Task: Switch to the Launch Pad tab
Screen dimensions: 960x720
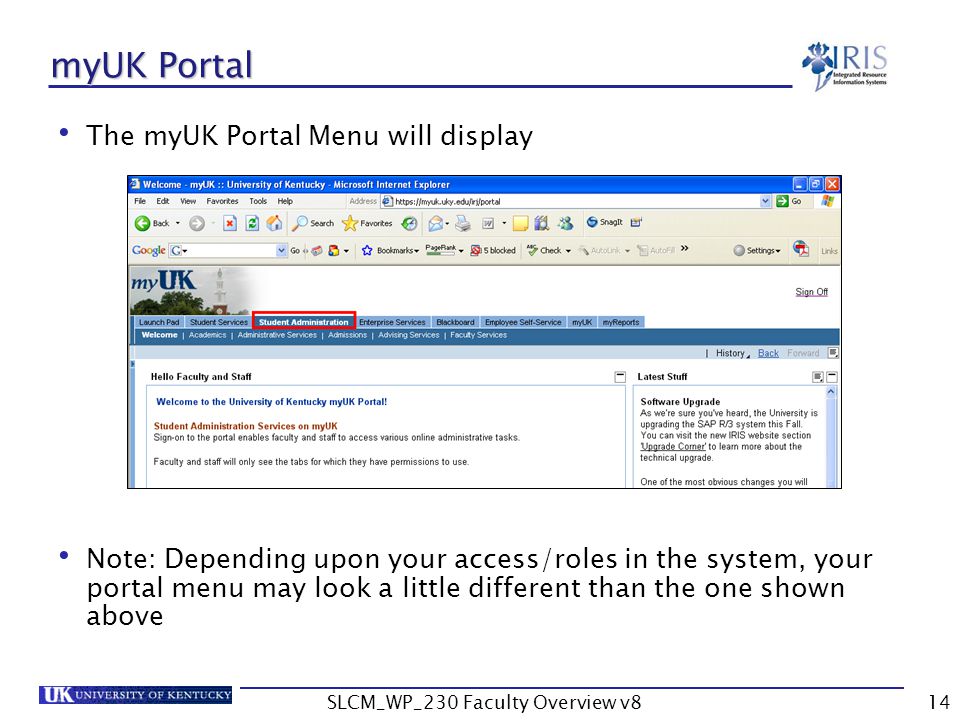Action: coord(159,322)
